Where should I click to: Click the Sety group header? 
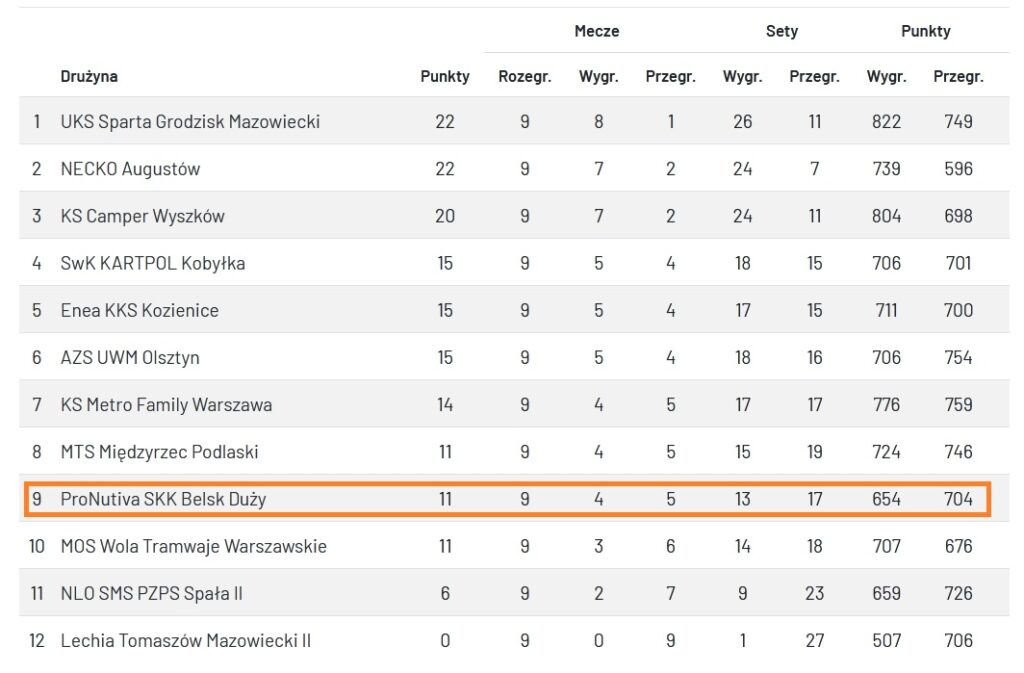(782, 31)
